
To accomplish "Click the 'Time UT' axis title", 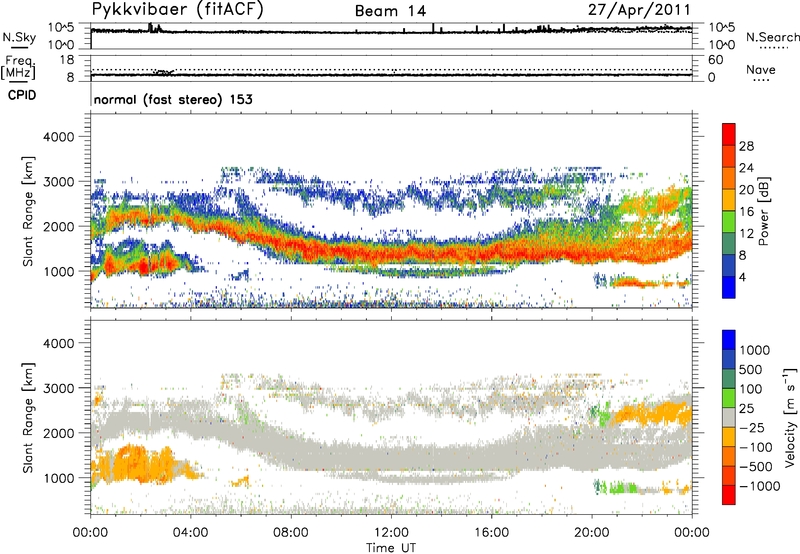I will click(x=391, y=548).
